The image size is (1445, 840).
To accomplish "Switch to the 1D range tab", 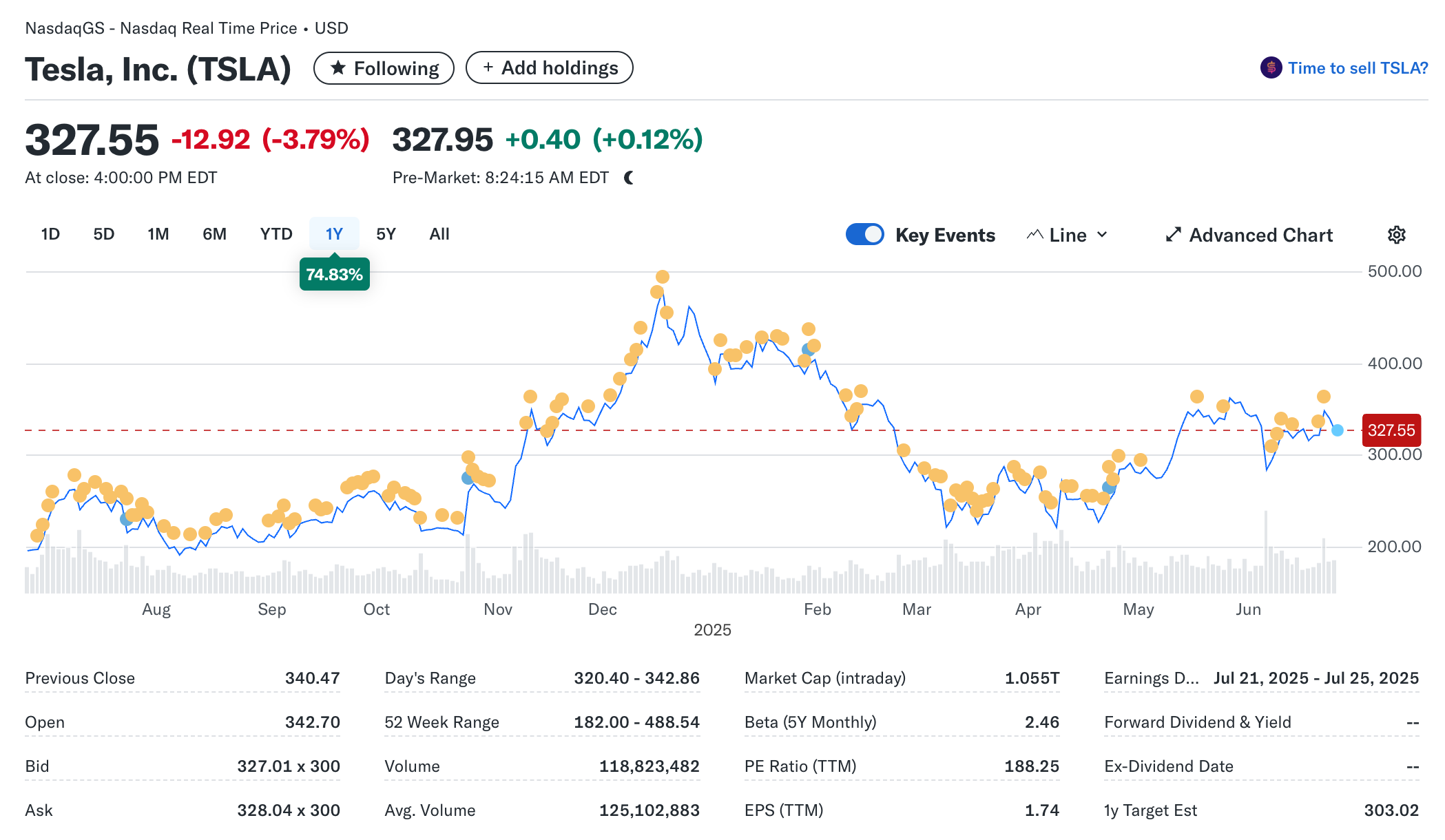I will (x=50, y=234).
